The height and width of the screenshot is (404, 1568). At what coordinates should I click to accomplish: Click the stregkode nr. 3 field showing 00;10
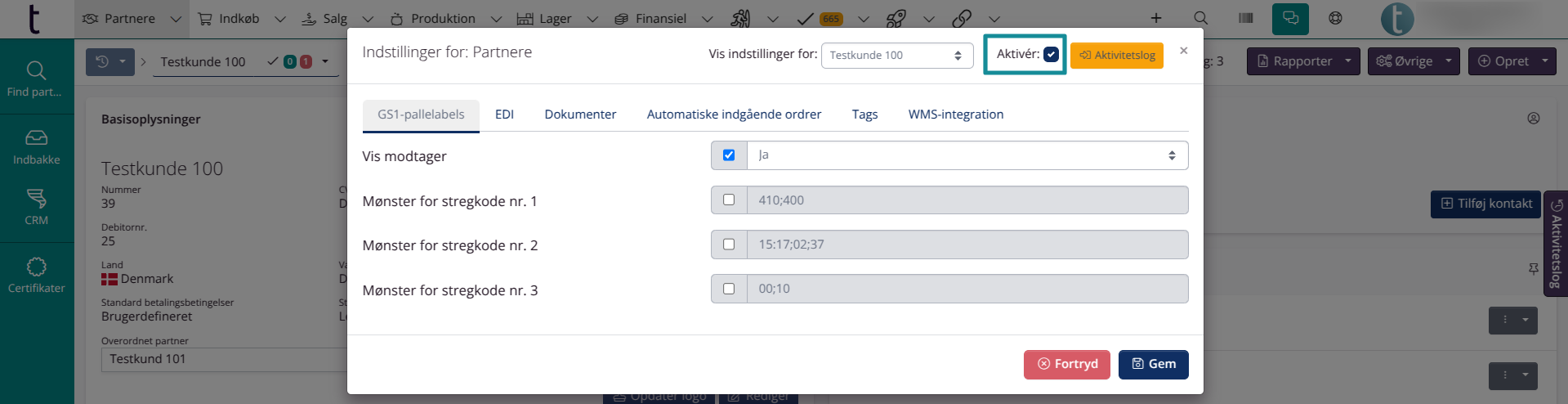click(x=967, y=289)
